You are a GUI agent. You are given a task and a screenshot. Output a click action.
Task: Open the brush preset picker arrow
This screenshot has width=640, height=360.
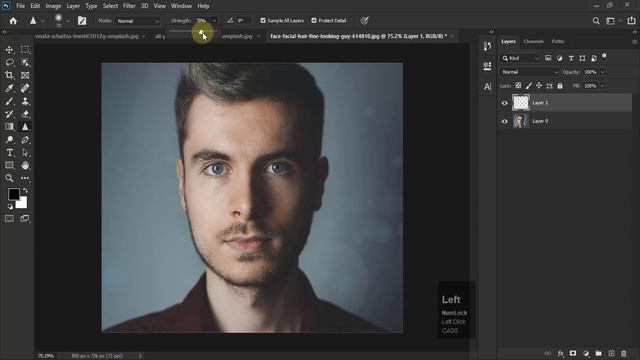(x=68, y=21)
